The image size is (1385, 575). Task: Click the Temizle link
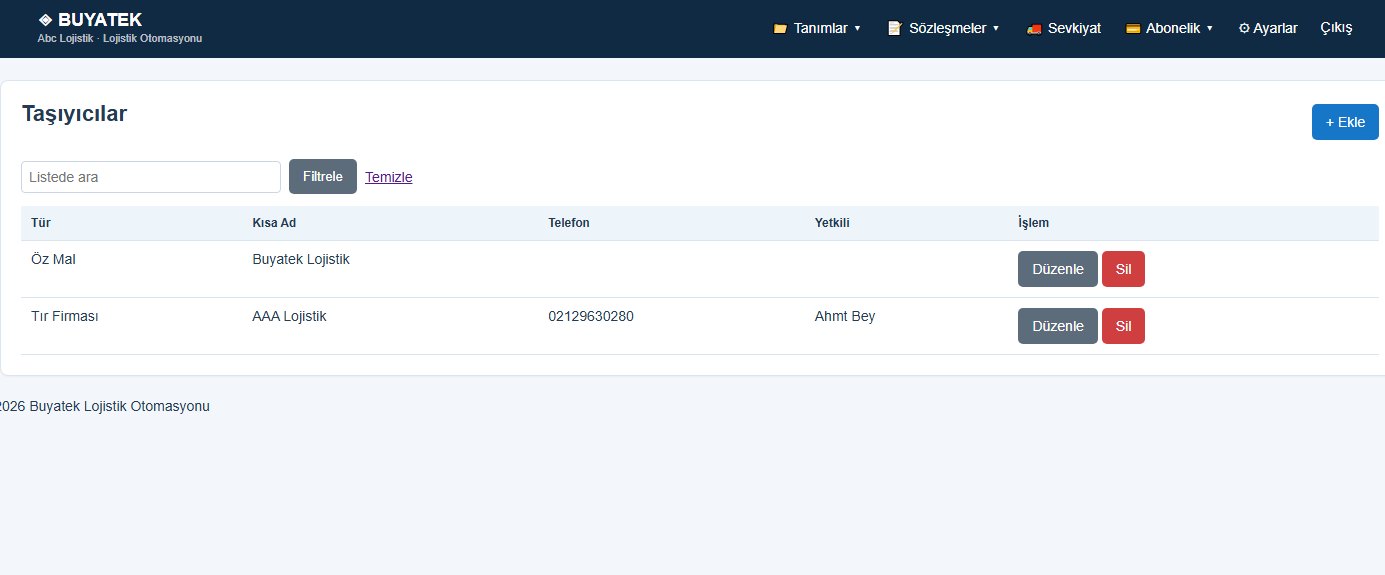(x=389, y=177)
